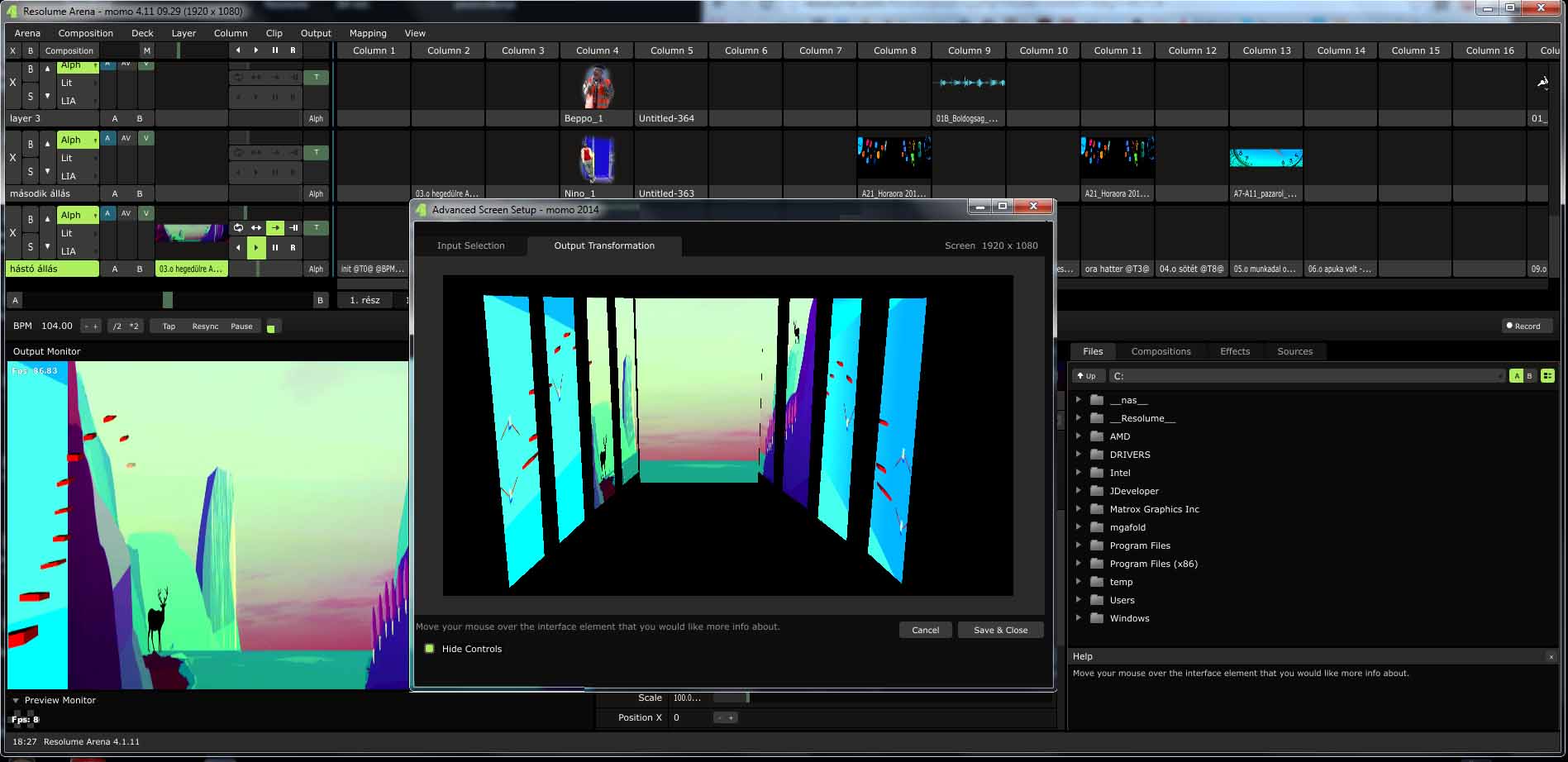Click play-once-and-hold icon on hástó állás layer
This screenshot has height=762, width=1568.
coord(293,227)
